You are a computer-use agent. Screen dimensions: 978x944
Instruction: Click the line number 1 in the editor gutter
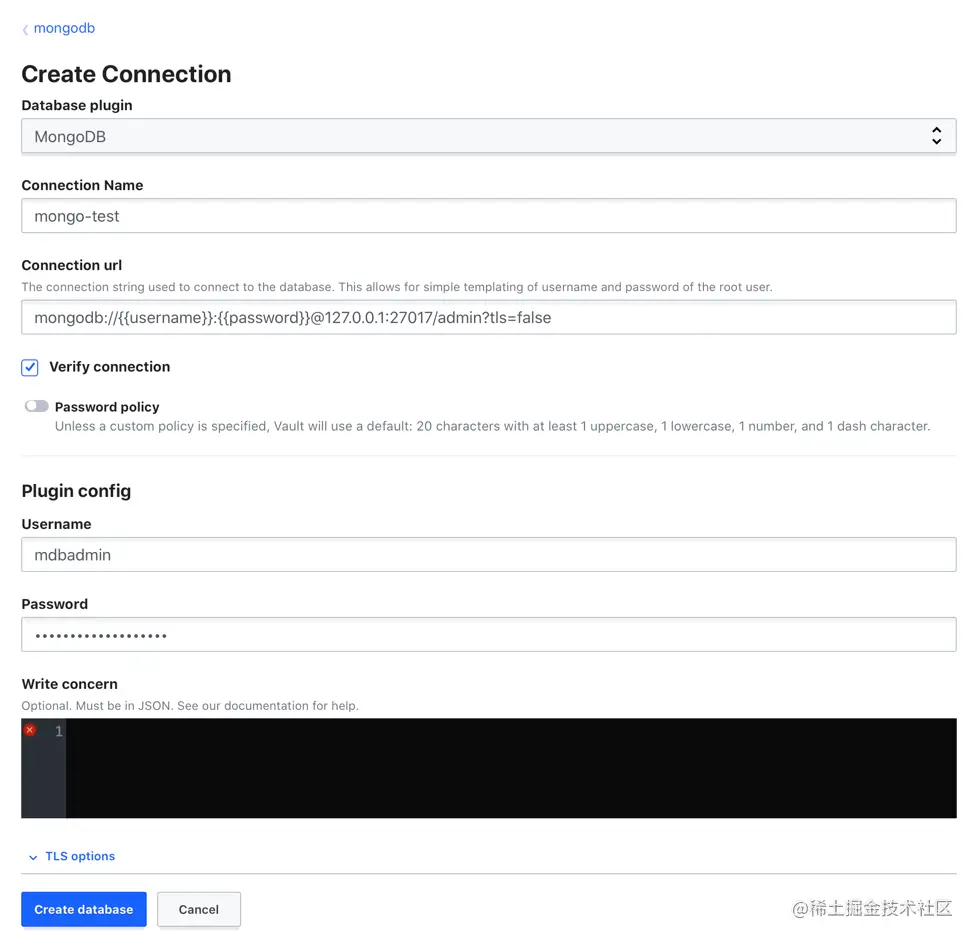coord(59,731)
